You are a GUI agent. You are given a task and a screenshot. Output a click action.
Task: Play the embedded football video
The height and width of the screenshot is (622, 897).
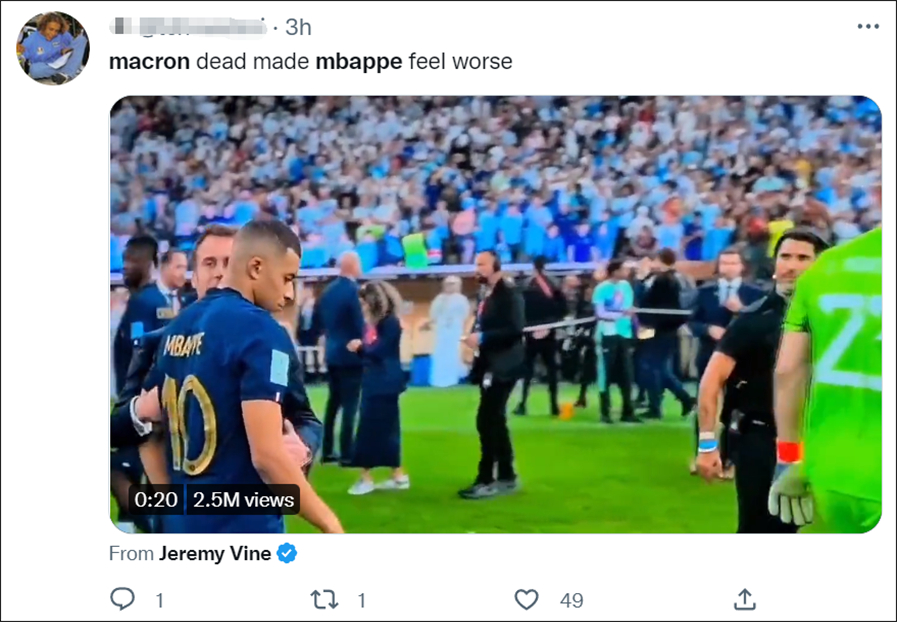click(495, 314)
